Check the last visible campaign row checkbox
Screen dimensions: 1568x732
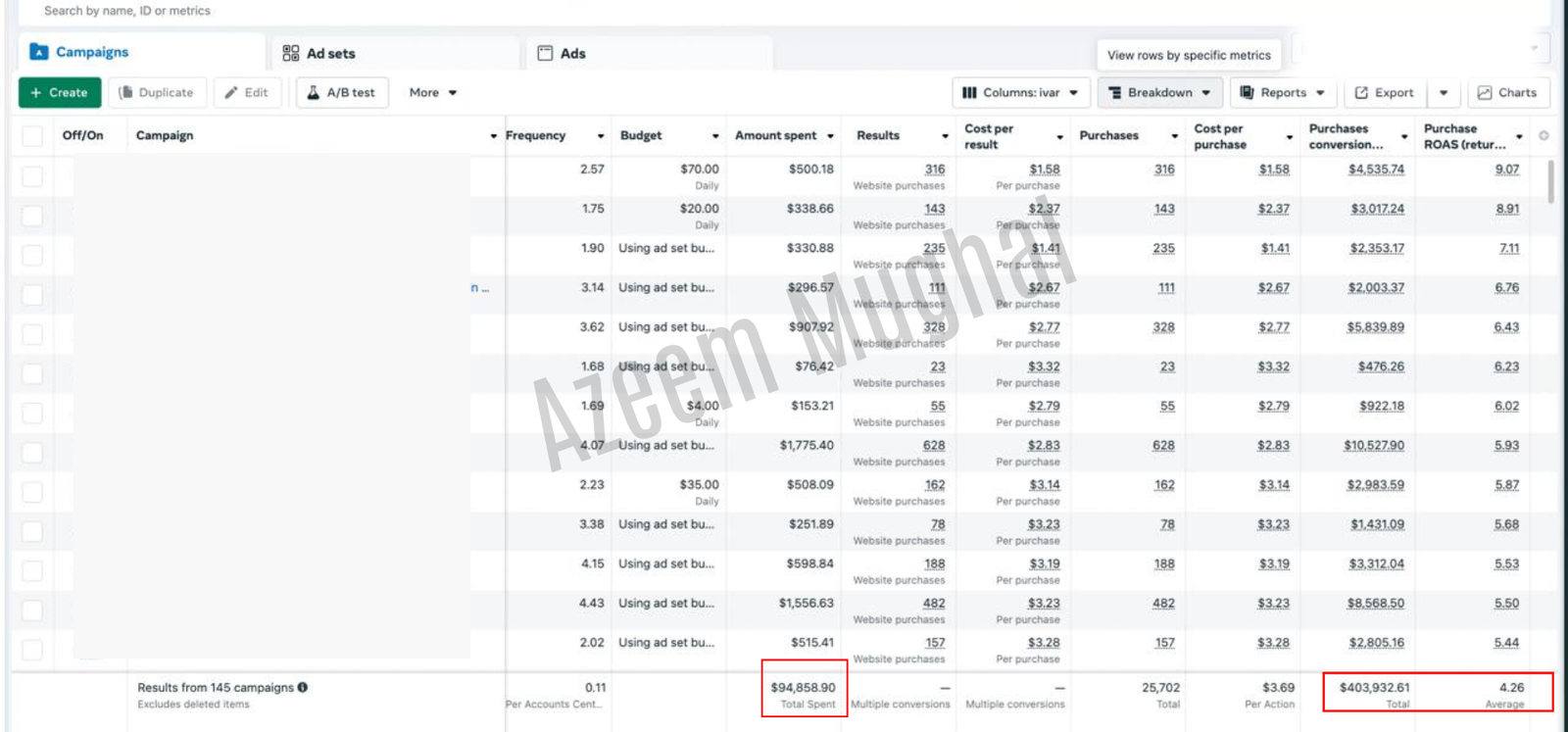(x=32, y=650)
